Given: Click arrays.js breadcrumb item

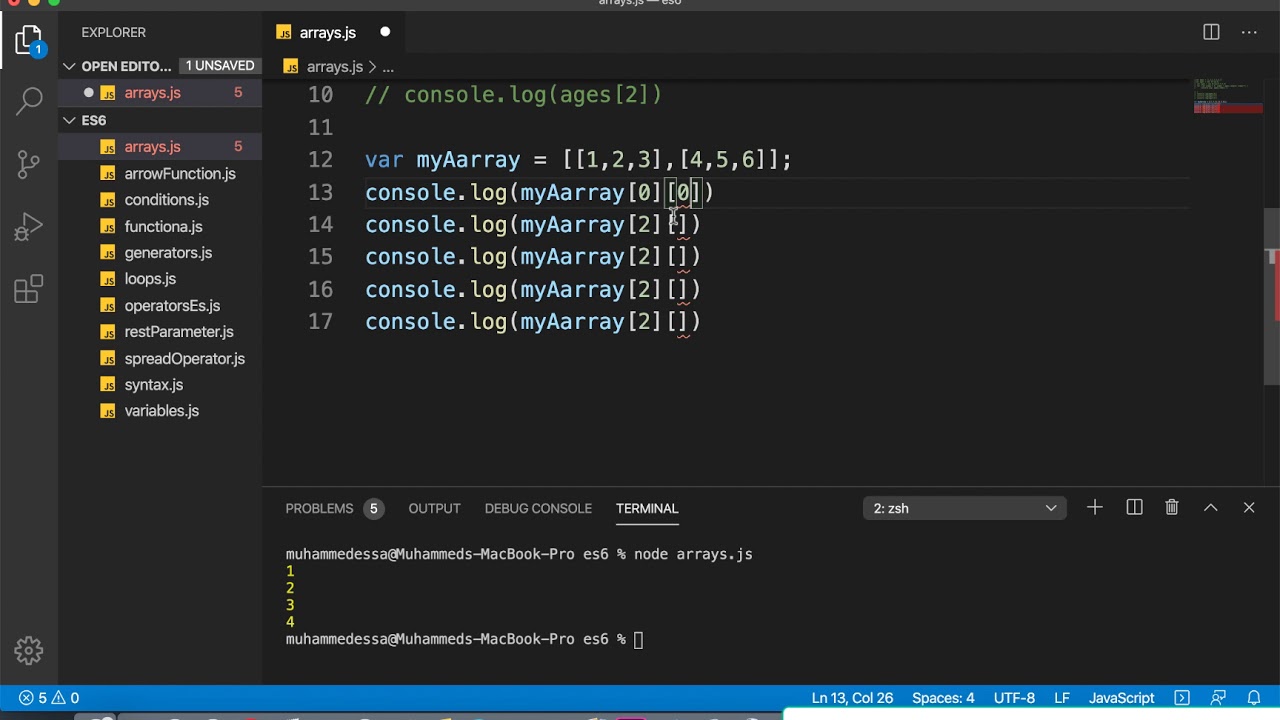Looking at the screenshot, I should (334, 67).
